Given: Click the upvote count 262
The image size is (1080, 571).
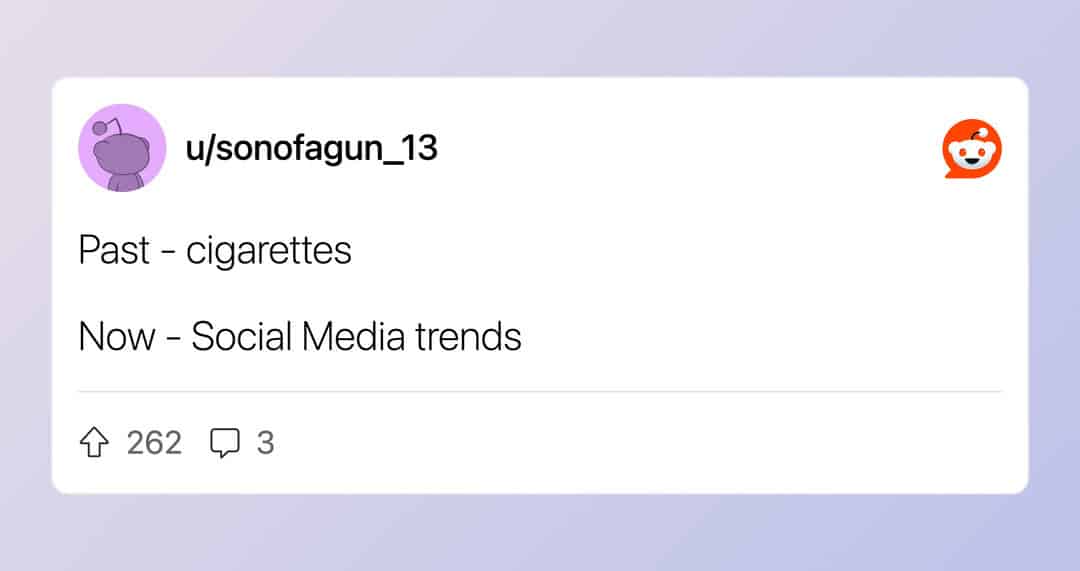Looking at the screenshot, I should pos(154,443).
